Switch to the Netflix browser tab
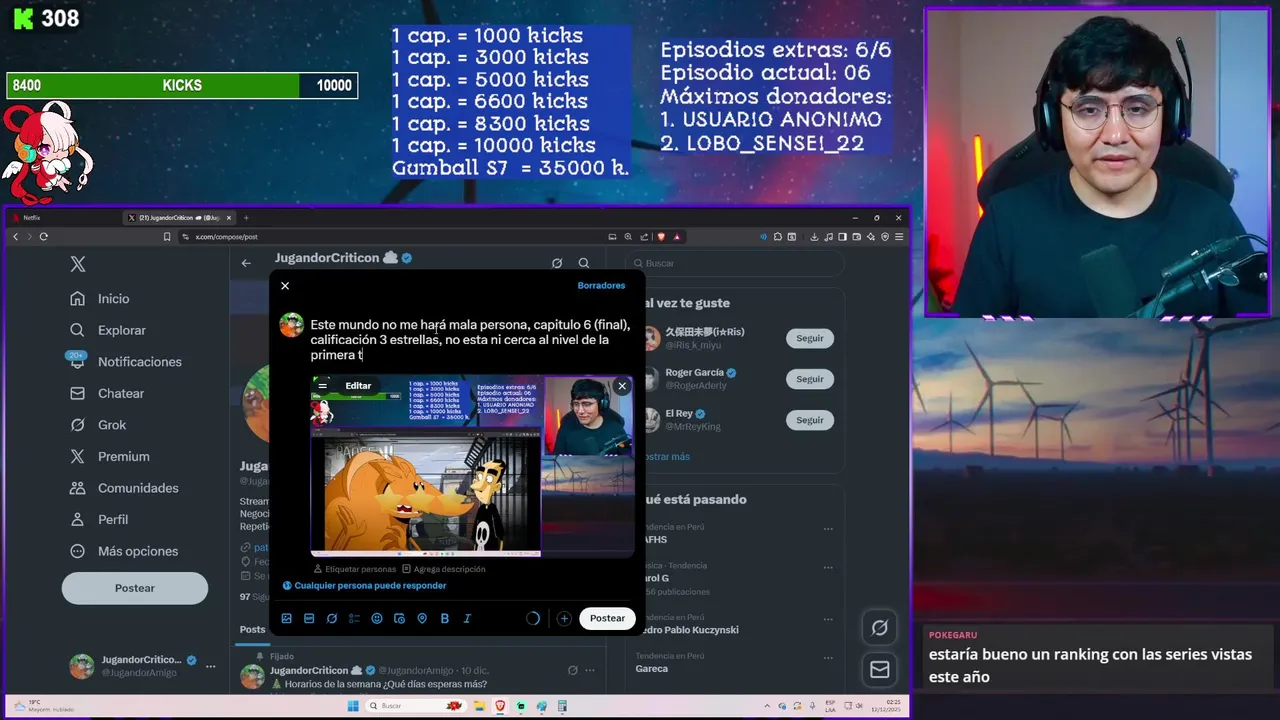The height and width of the screenshot is (720, 1280). [62, 218]
